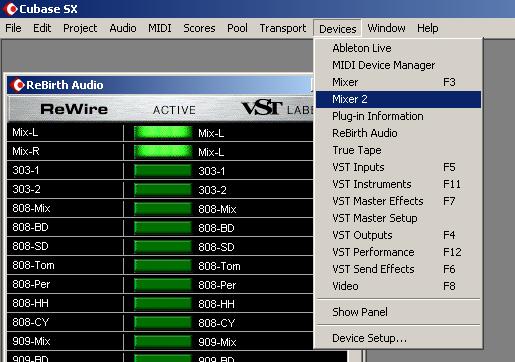515x362 pixels.
Task: Activate the 303-1 ReWire channel
Action: coord(163,171)
